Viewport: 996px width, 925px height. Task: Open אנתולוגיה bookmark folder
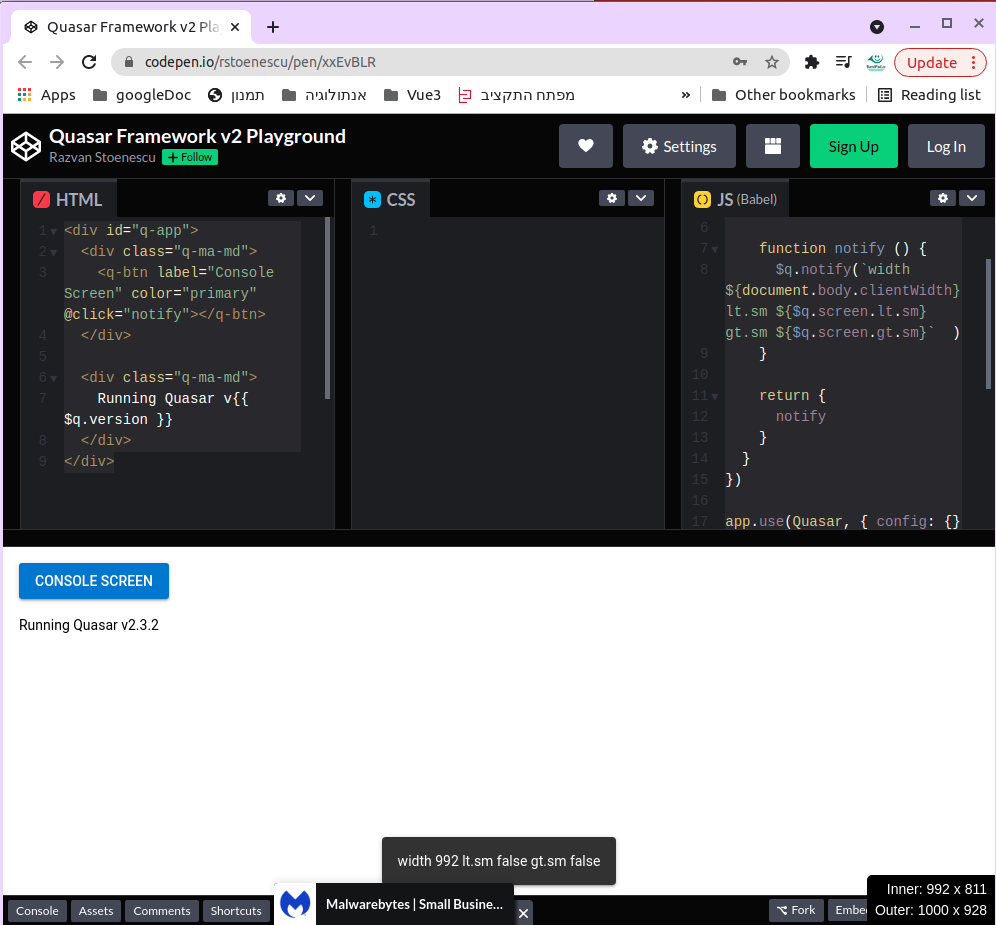tap(324, 95)
